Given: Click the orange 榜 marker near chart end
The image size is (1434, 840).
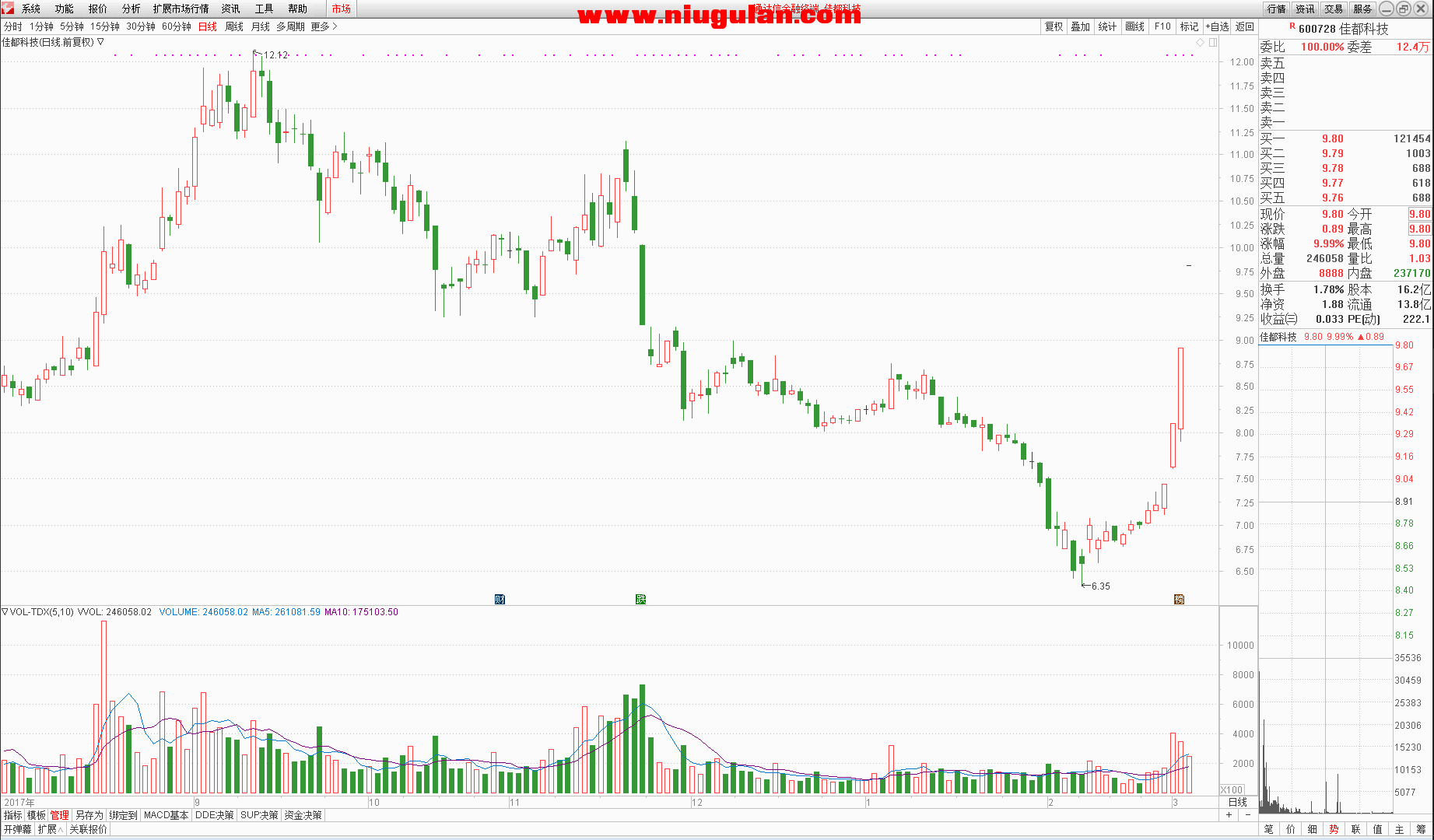Looking at the screenshot, I should pos(1179,599).
